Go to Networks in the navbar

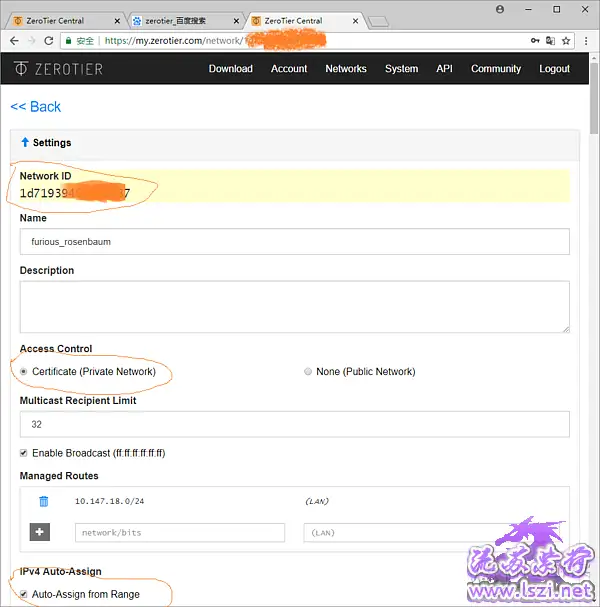click(346, 69)
